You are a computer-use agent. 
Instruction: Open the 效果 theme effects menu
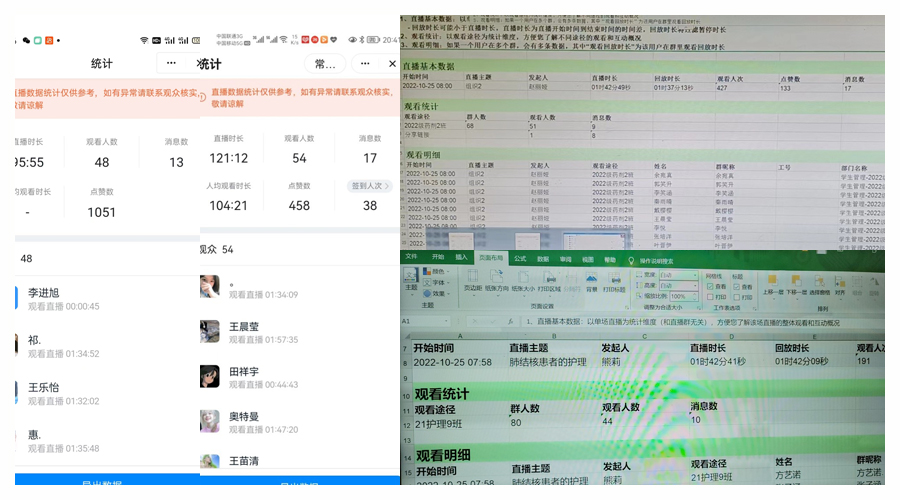[434, 293]
